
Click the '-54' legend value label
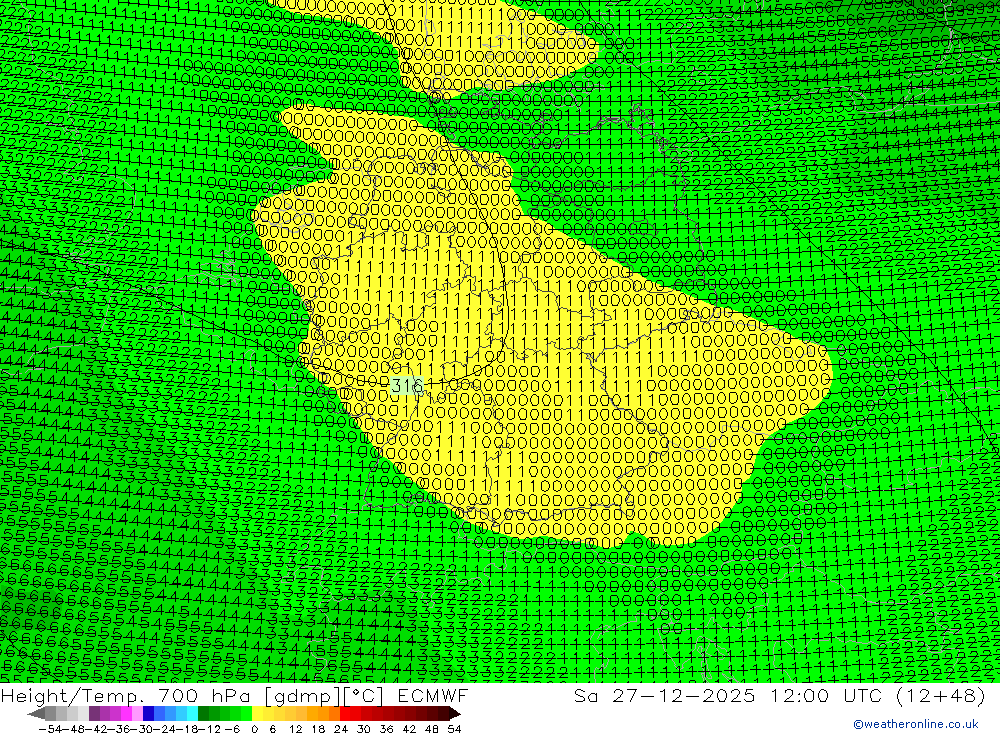click(x=50, y=729)
